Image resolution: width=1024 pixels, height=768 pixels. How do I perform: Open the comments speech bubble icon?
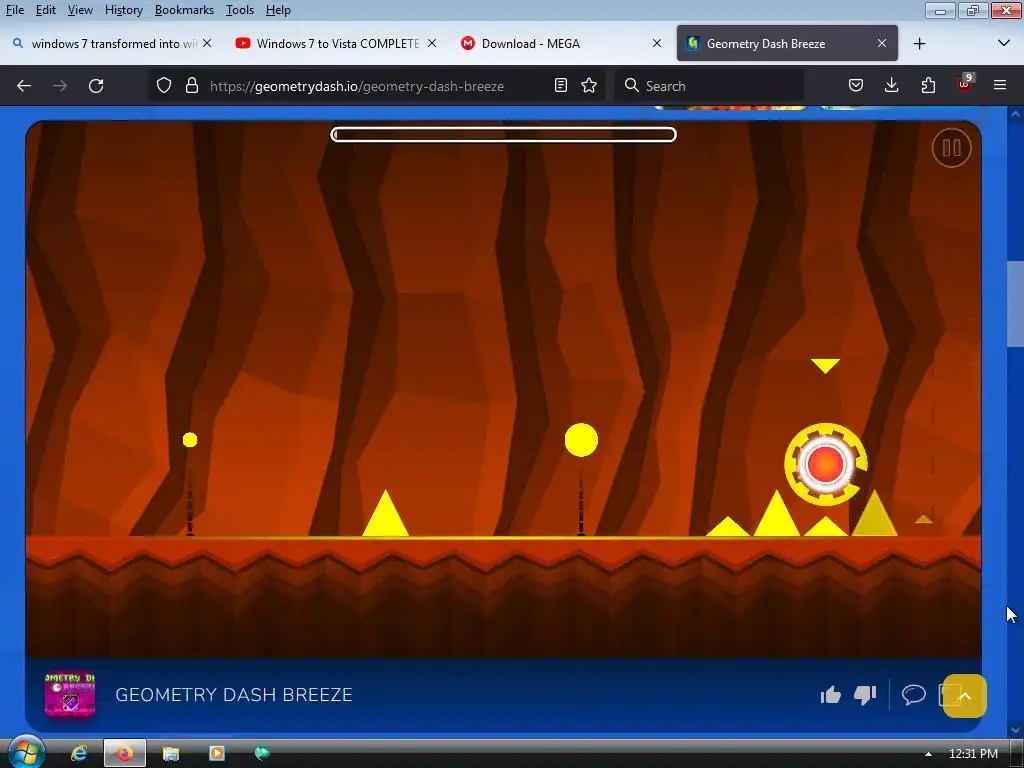pos(914,694)
